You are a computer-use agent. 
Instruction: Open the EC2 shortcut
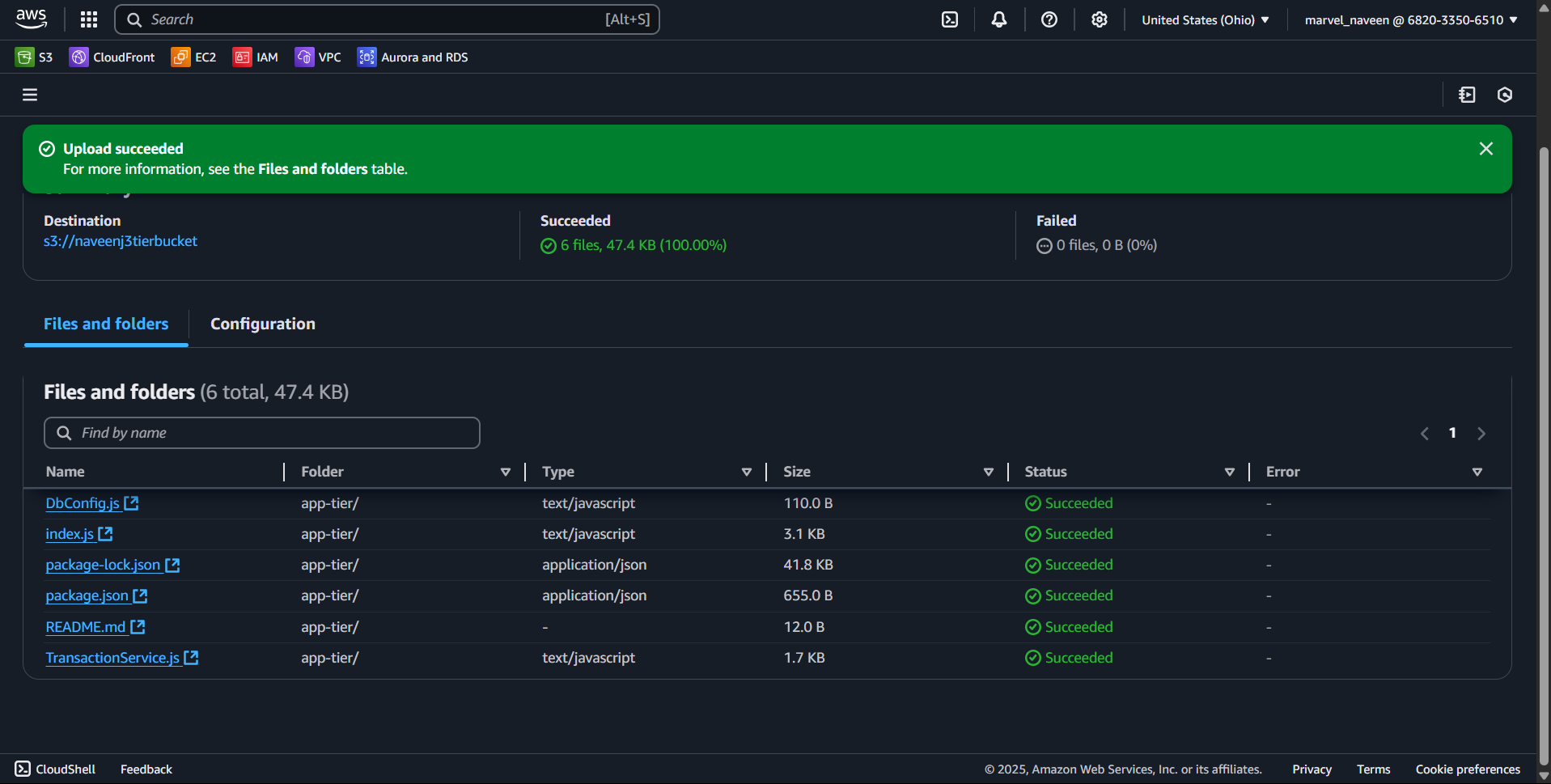tap(194, 57)
